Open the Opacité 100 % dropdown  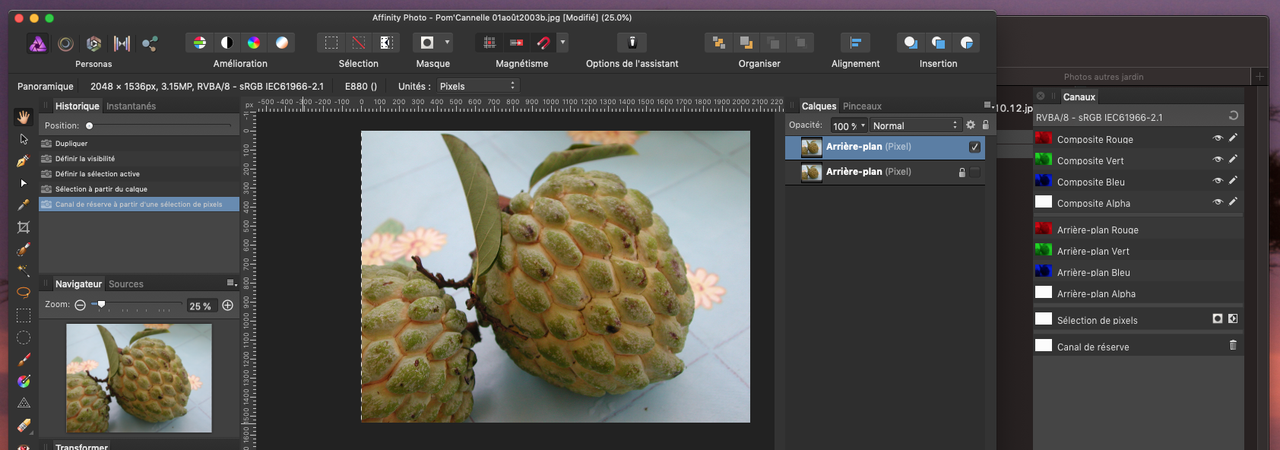pyautogui.click(x=849, y=125)
